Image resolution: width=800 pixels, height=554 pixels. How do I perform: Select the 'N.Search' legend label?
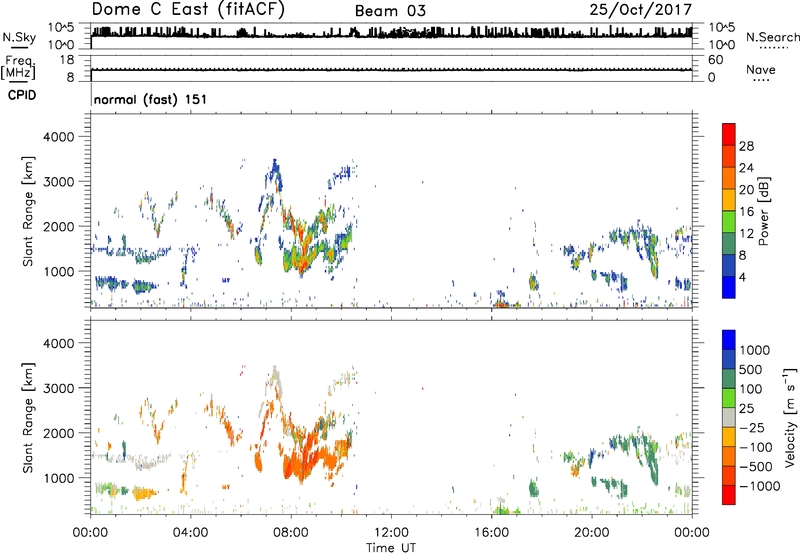[772, 37]
